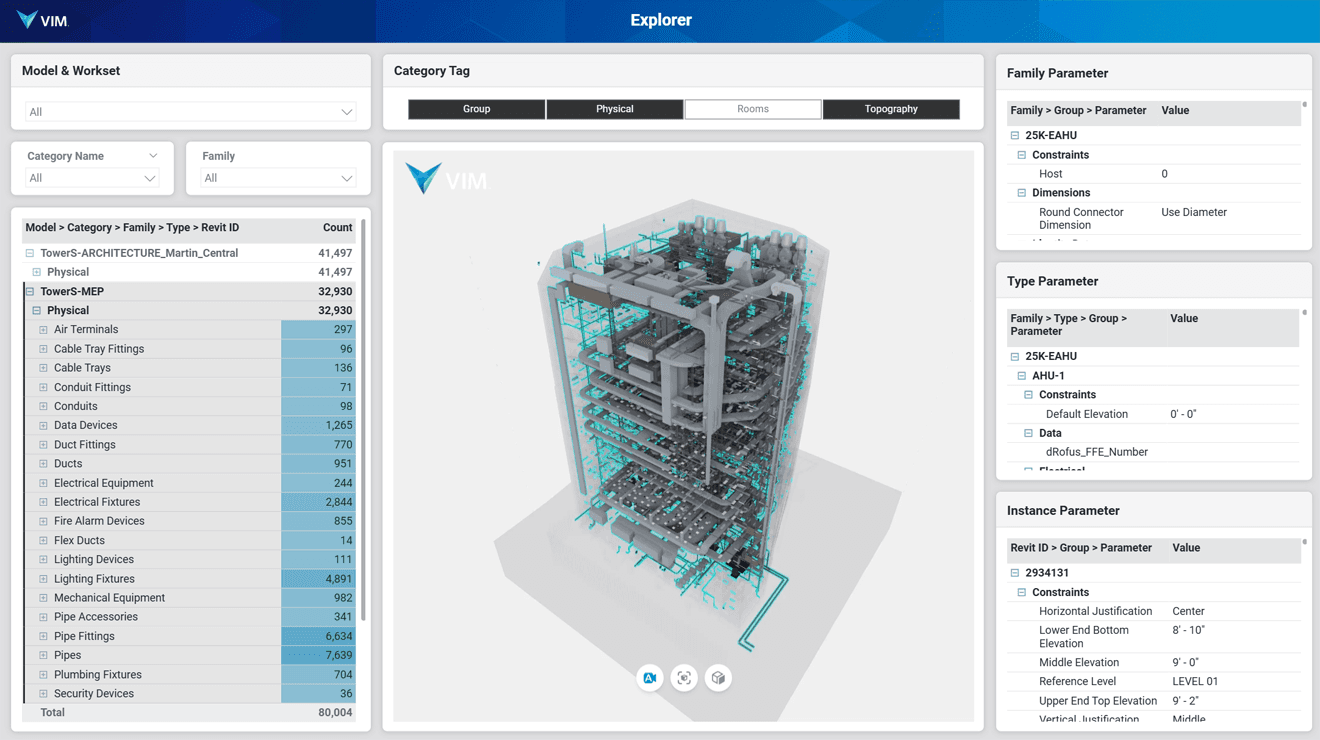
Task: Expand the Air Terminals tree item
Action: [41, 329]
